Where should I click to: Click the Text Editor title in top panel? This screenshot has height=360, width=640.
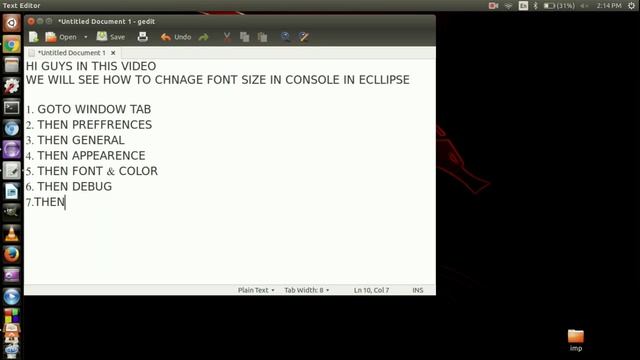point(22,6)
